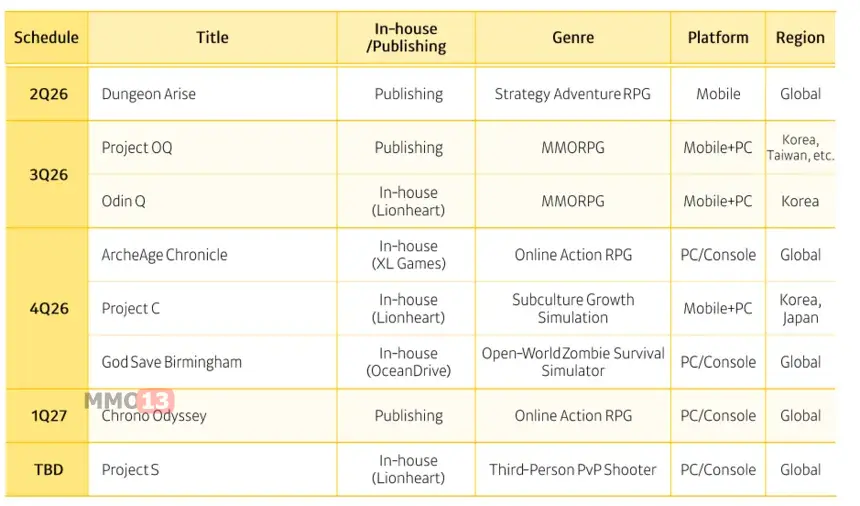Select the Dungeon Arise title
Viewport: 860px width, 506px height.
[x=149, y=94]
